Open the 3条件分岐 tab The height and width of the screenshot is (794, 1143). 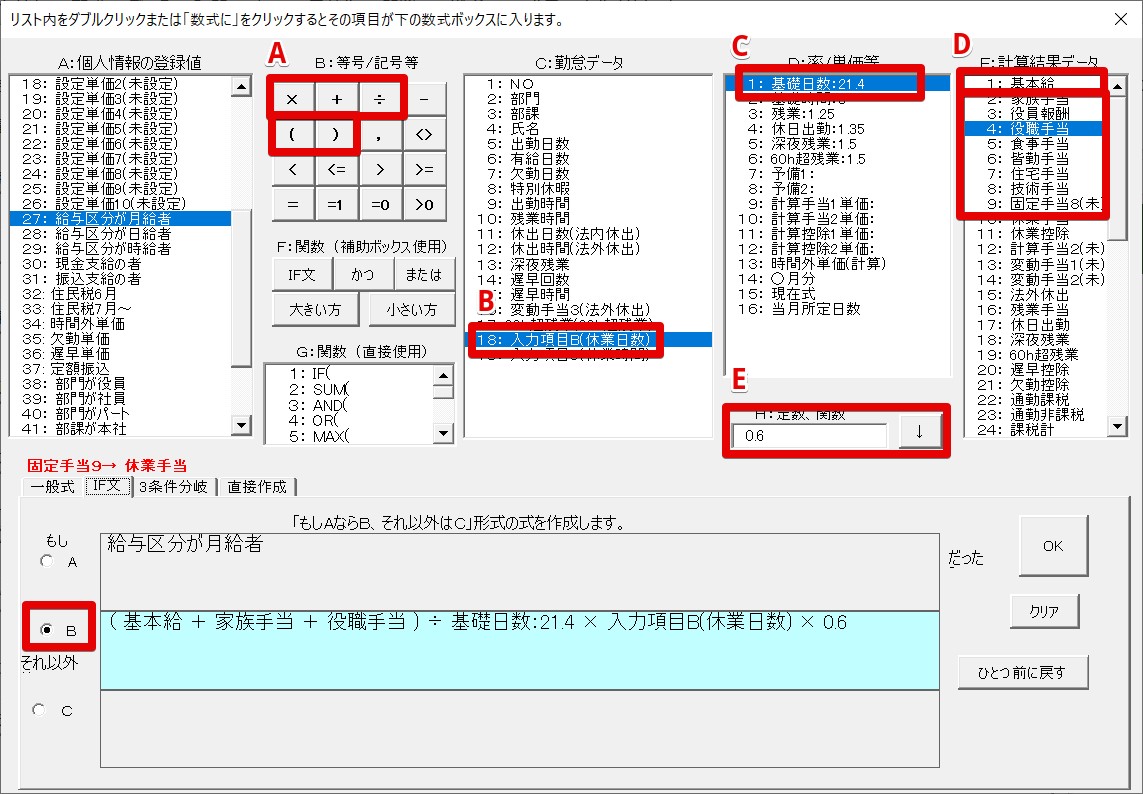(174, 487)
